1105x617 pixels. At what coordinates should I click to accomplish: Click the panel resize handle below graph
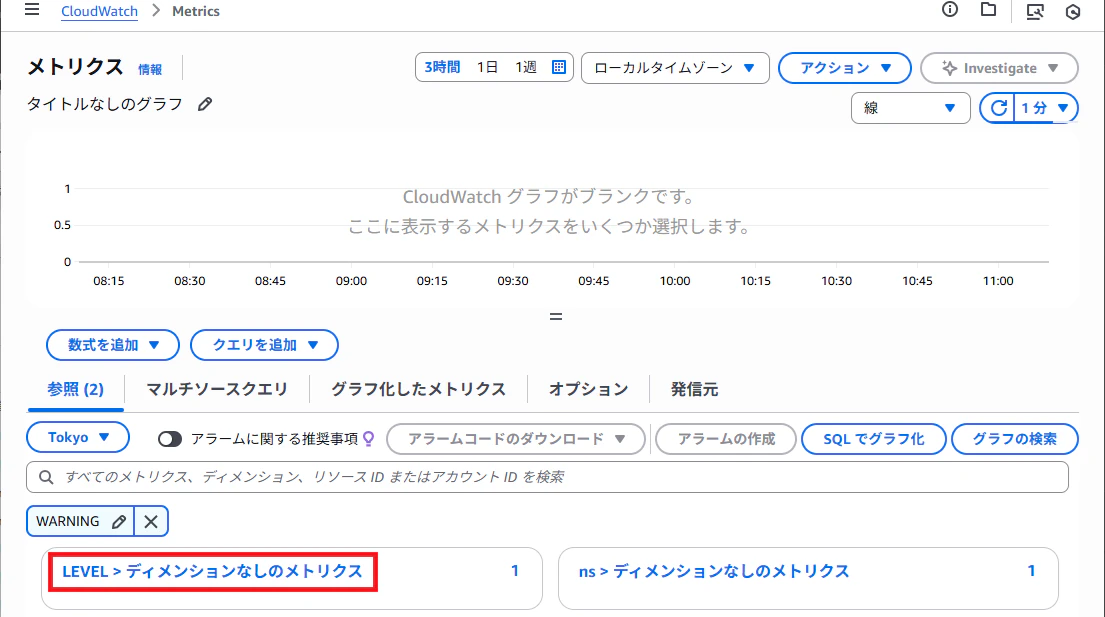tap(555, 317)
